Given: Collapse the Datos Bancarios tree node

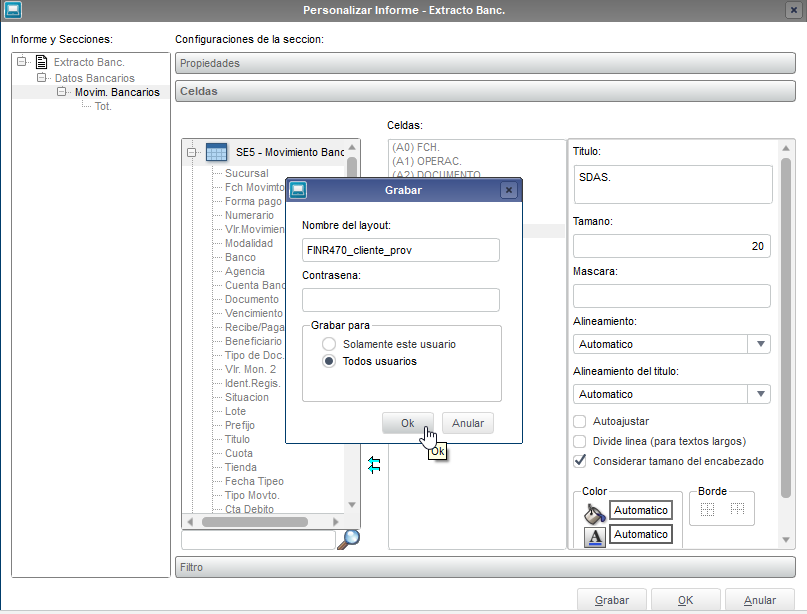Looking at the screenshot, I should [x=42, y=78].
